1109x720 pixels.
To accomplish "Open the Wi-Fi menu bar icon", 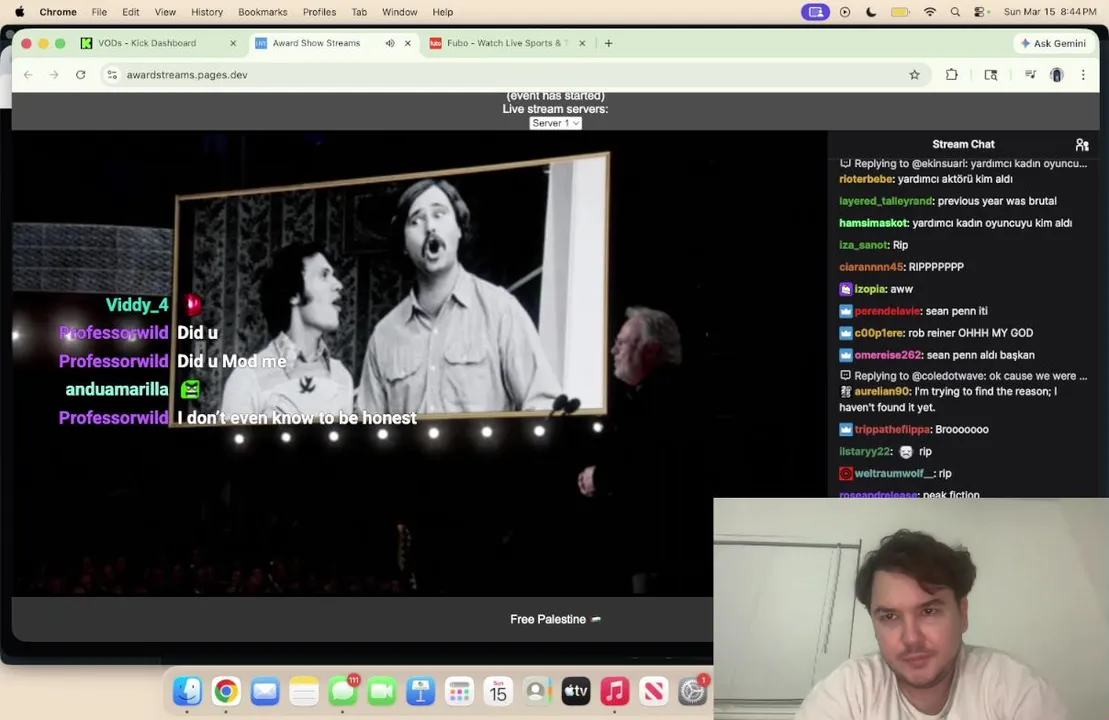I will point(930,12).
